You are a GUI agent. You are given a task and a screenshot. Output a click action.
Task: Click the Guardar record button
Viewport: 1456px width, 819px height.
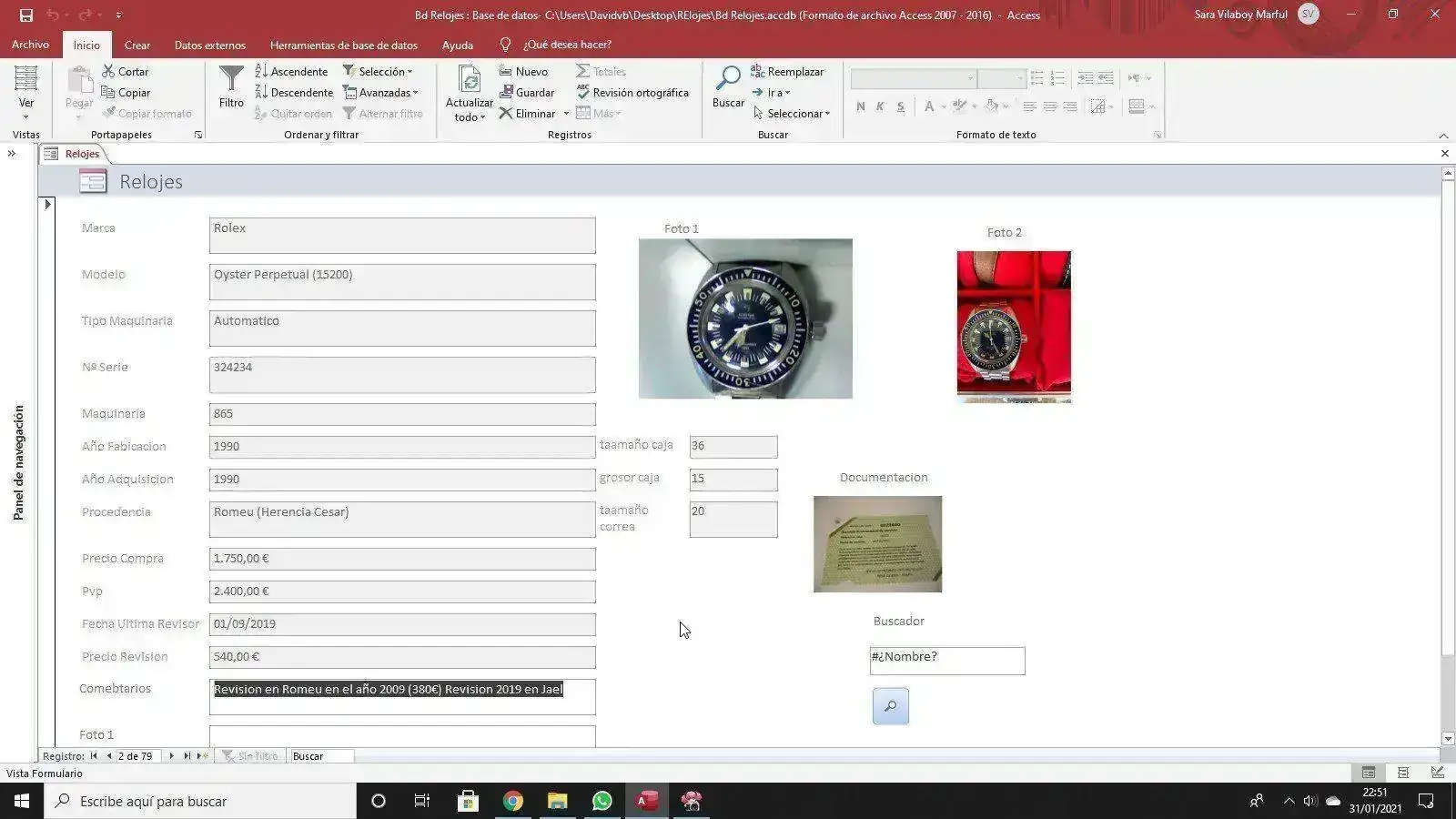[527, 92]
